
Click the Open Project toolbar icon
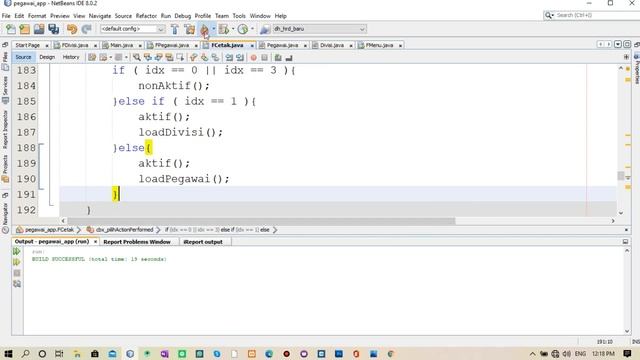[39, 29]
